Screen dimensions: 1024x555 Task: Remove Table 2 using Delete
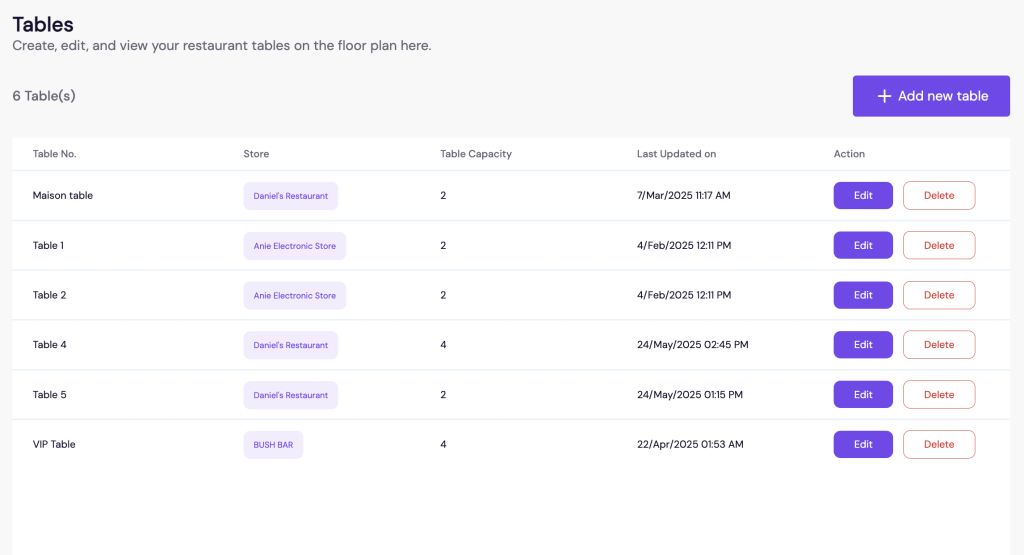[x=939, y=295]
